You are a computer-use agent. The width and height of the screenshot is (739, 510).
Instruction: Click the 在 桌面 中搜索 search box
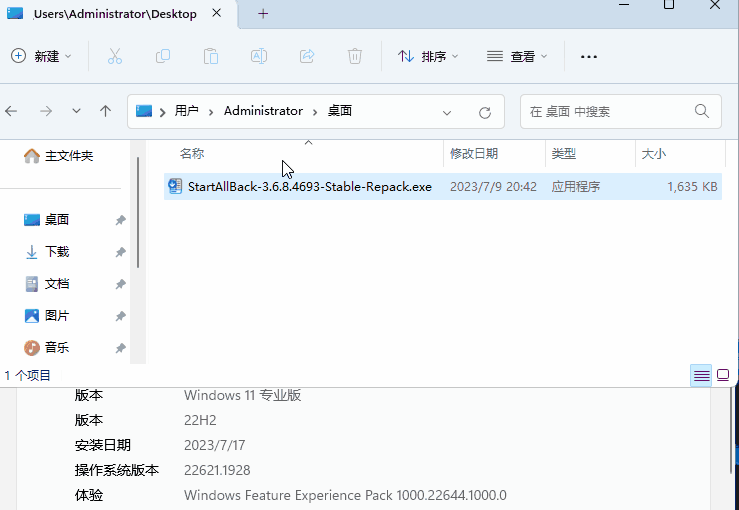click(x=608, y=112)
